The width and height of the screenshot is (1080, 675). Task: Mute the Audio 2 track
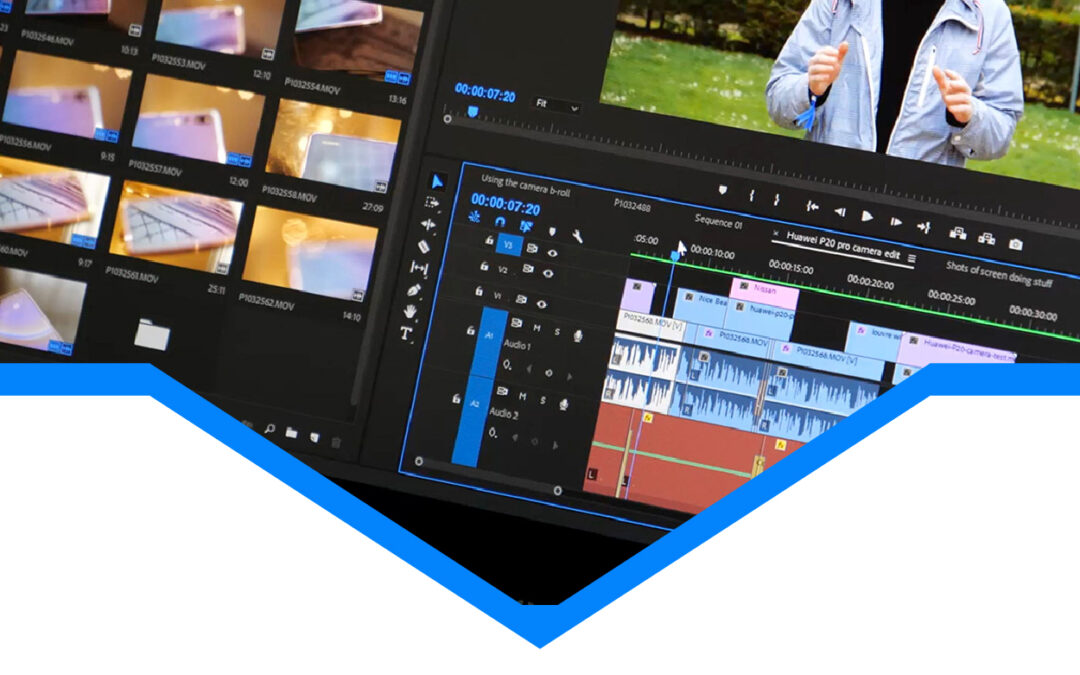pyautogui.click(x=523, y=396)
